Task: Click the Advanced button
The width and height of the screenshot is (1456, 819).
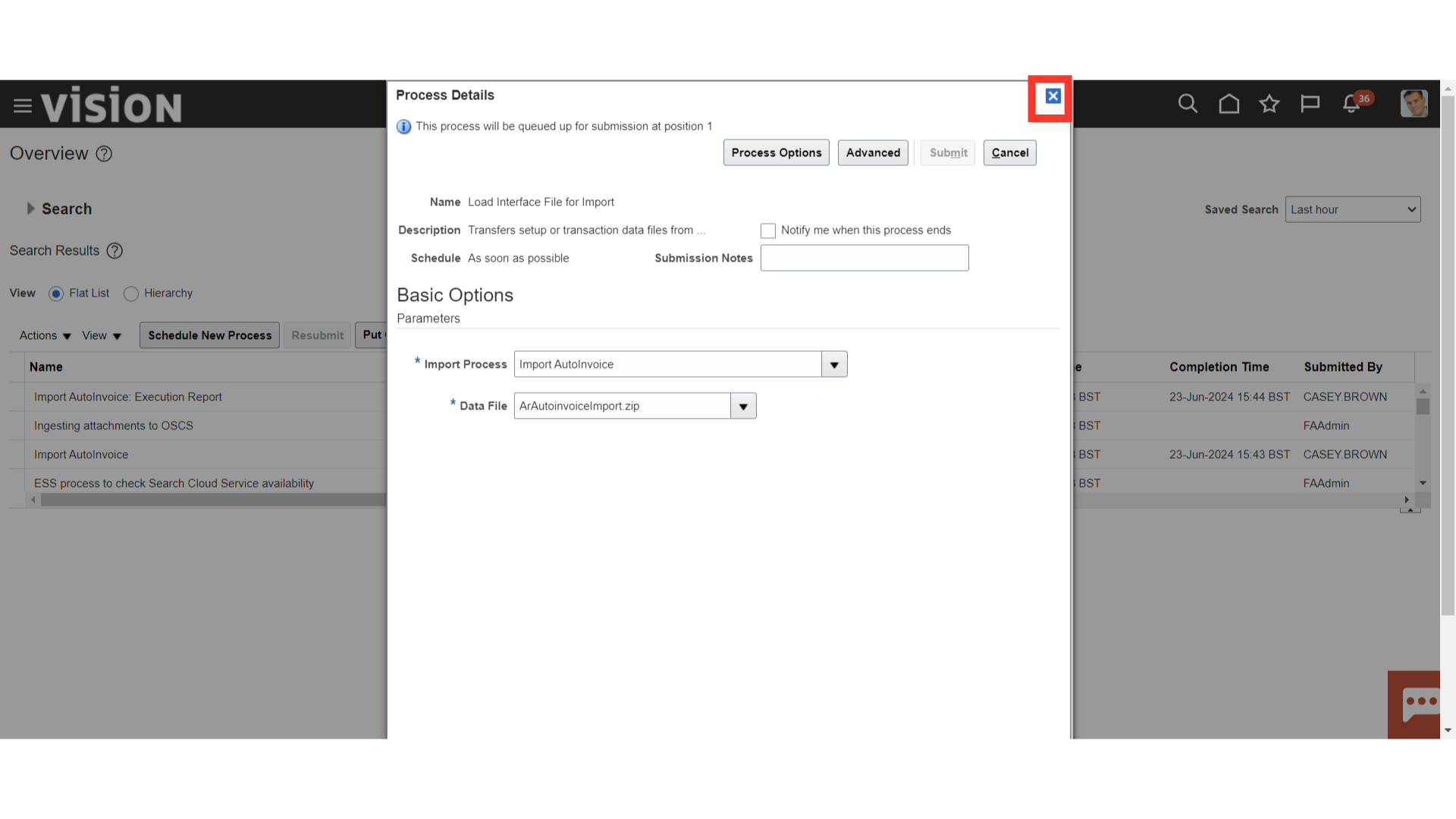Action: click(x=873, y=152)
